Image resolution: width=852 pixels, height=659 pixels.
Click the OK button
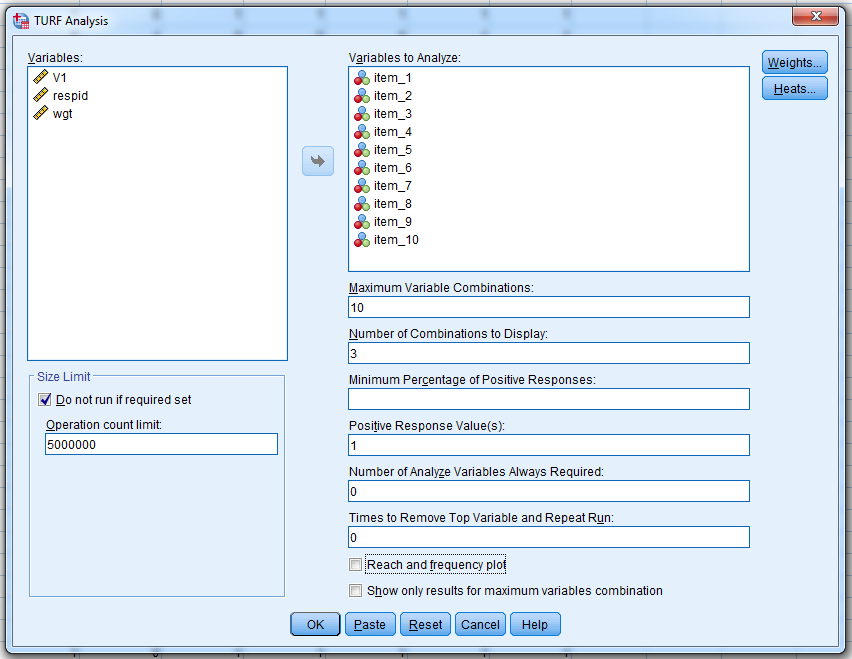click(x=314, y=624)
